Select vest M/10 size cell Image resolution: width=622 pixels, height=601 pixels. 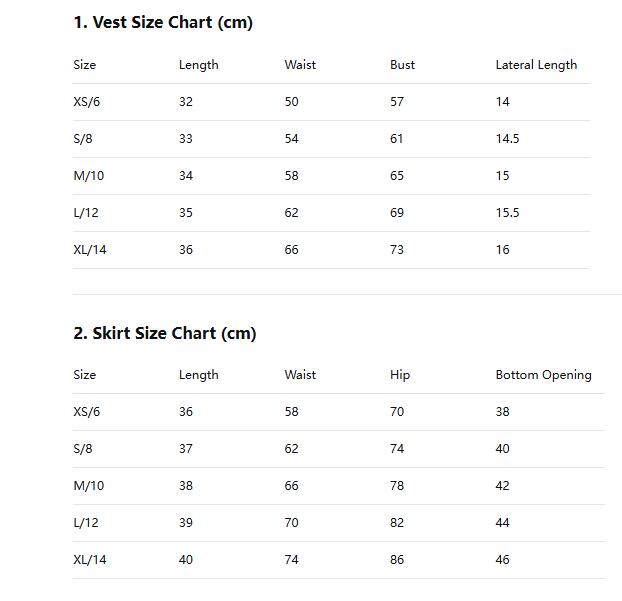[x=88, y=176]
